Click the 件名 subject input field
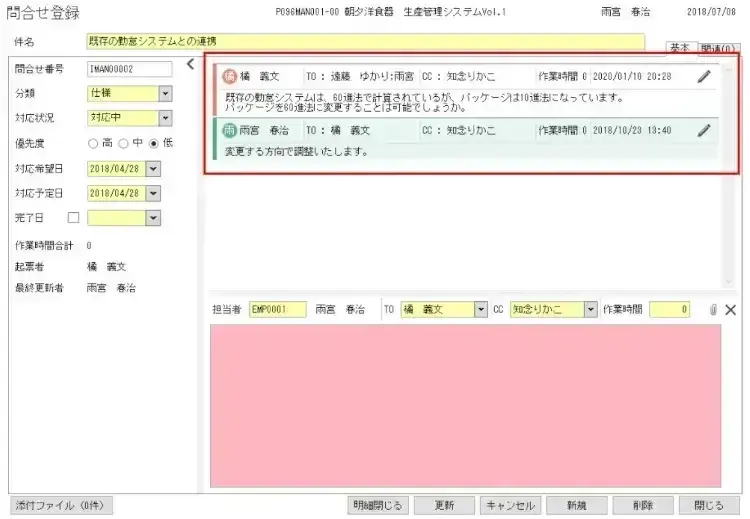This screenshot has width=750, height=519. (x=365, y=42)
